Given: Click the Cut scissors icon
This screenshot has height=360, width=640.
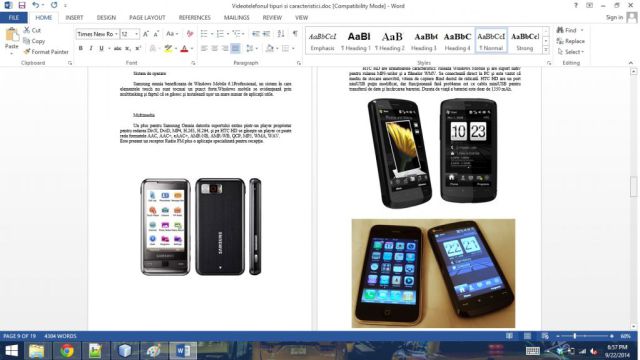Looking at the screenshot, I should pyautogui.click(x=27, y=30).
